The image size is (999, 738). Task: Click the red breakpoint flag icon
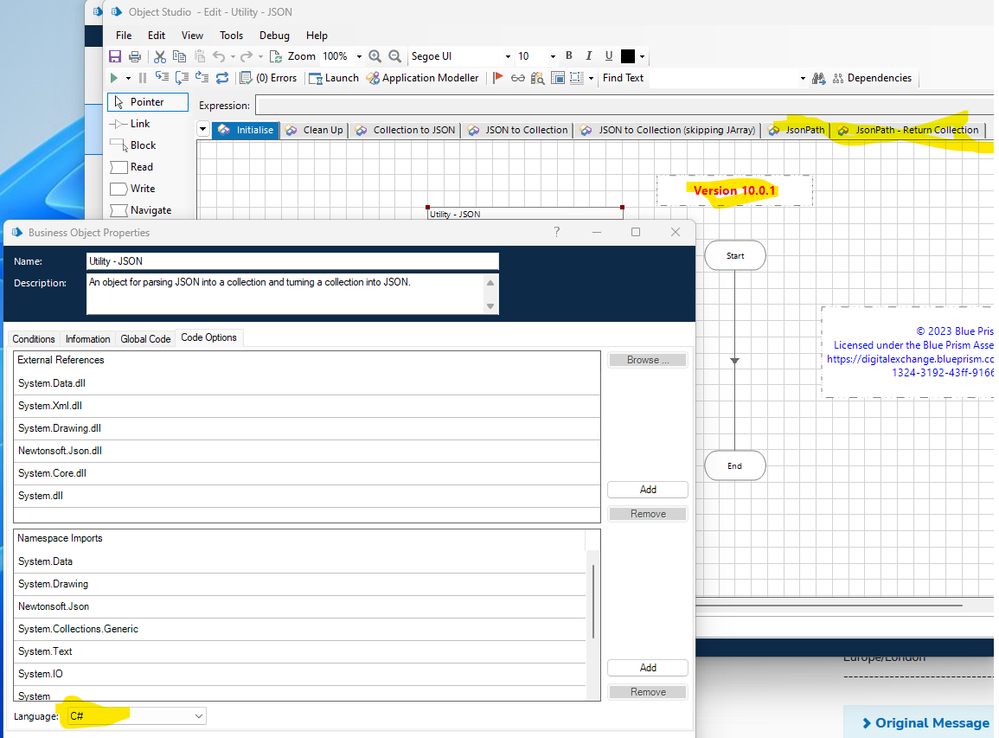click(498, 78)
